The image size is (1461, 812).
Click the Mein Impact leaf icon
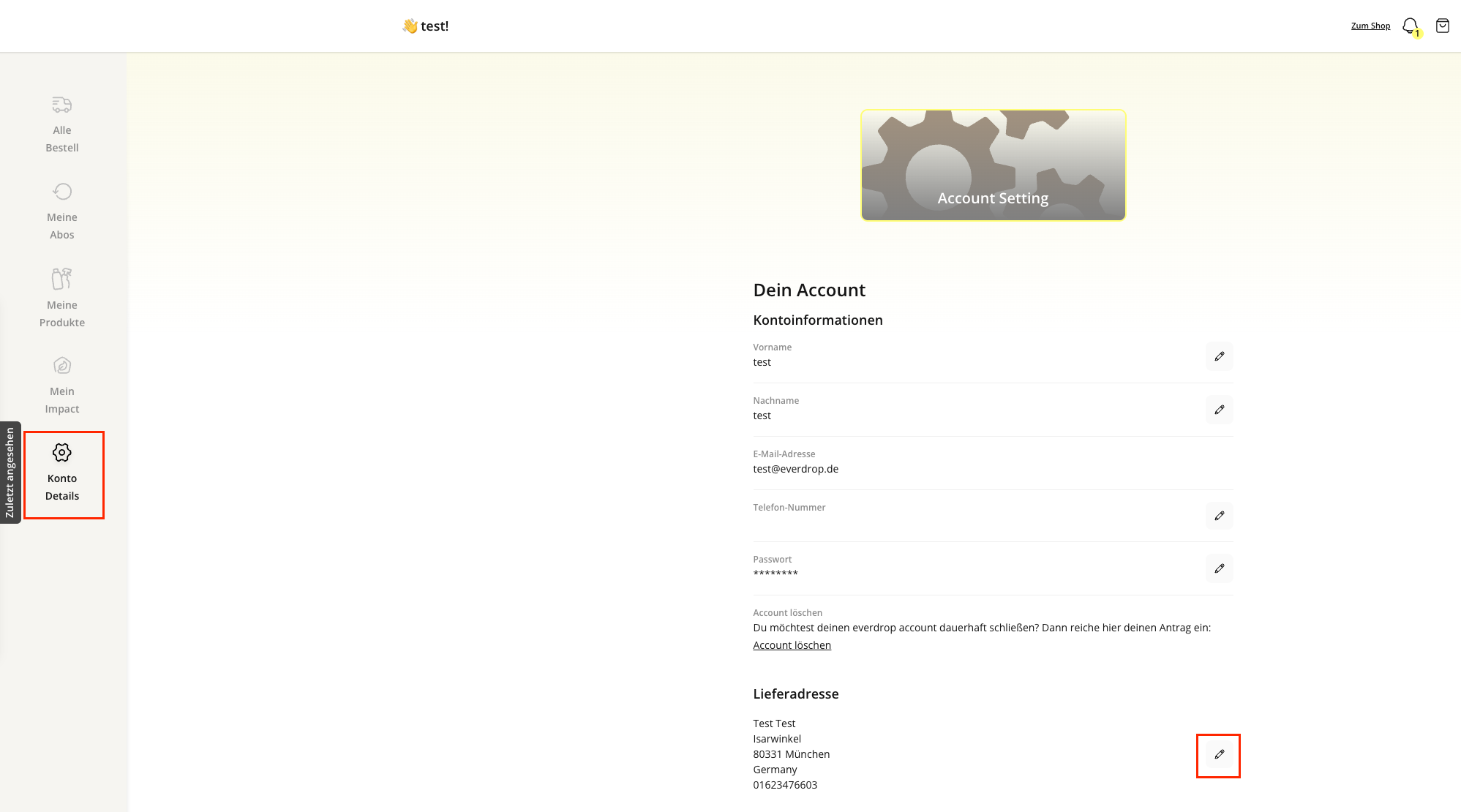[x=62, y=365]
